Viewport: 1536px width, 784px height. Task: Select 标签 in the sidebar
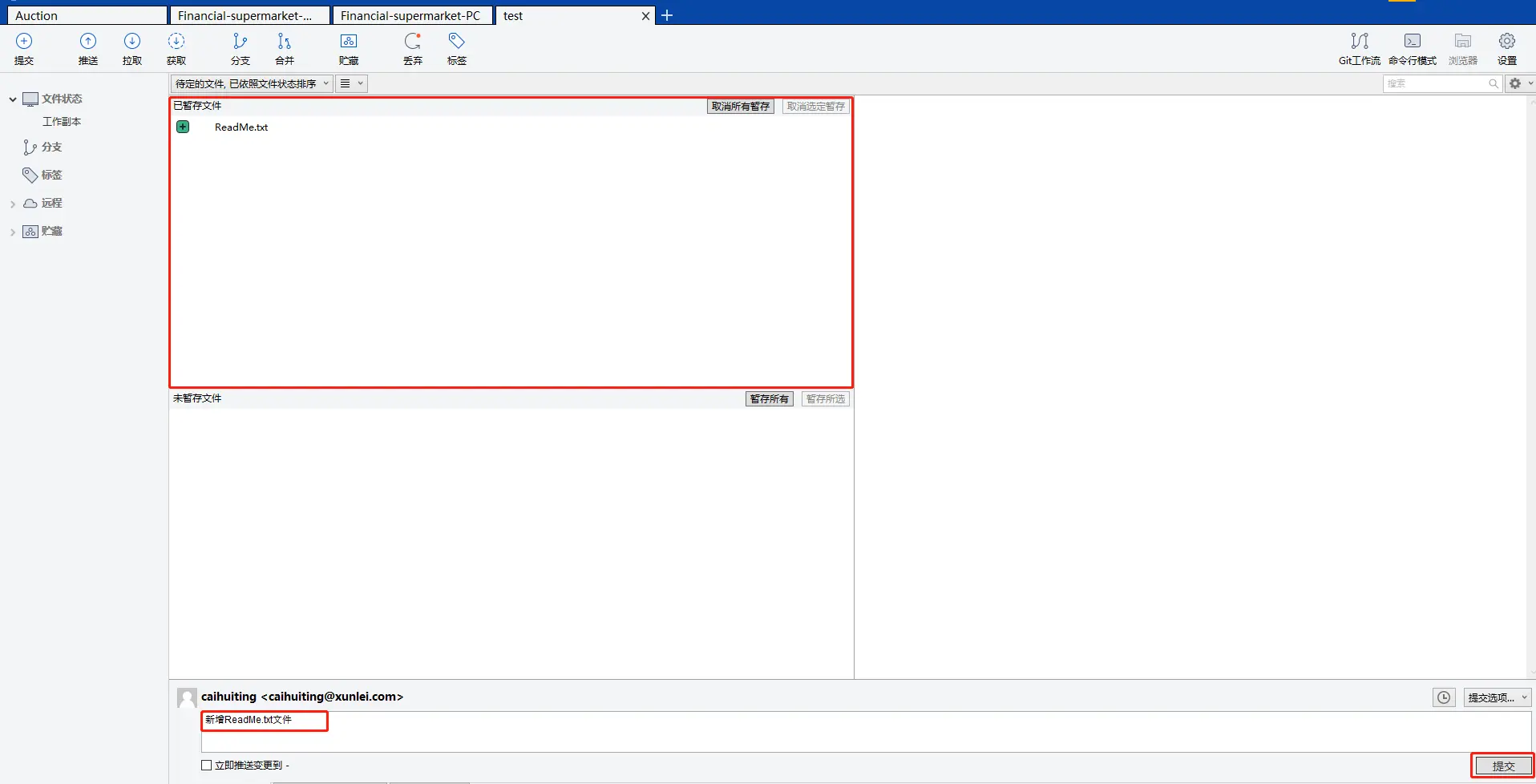point(52,175)
